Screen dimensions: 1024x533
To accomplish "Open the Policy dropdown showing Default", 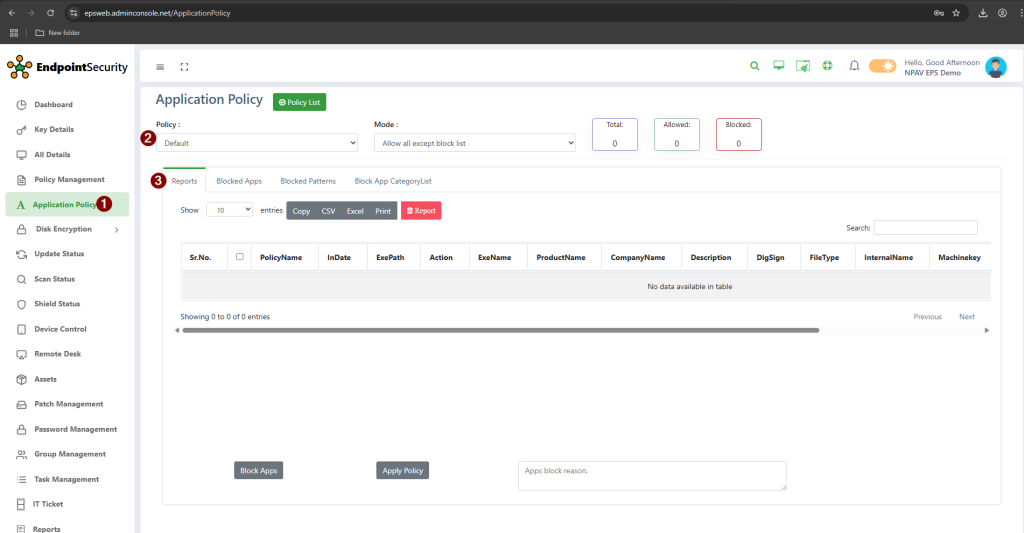I will pos(257,144).
